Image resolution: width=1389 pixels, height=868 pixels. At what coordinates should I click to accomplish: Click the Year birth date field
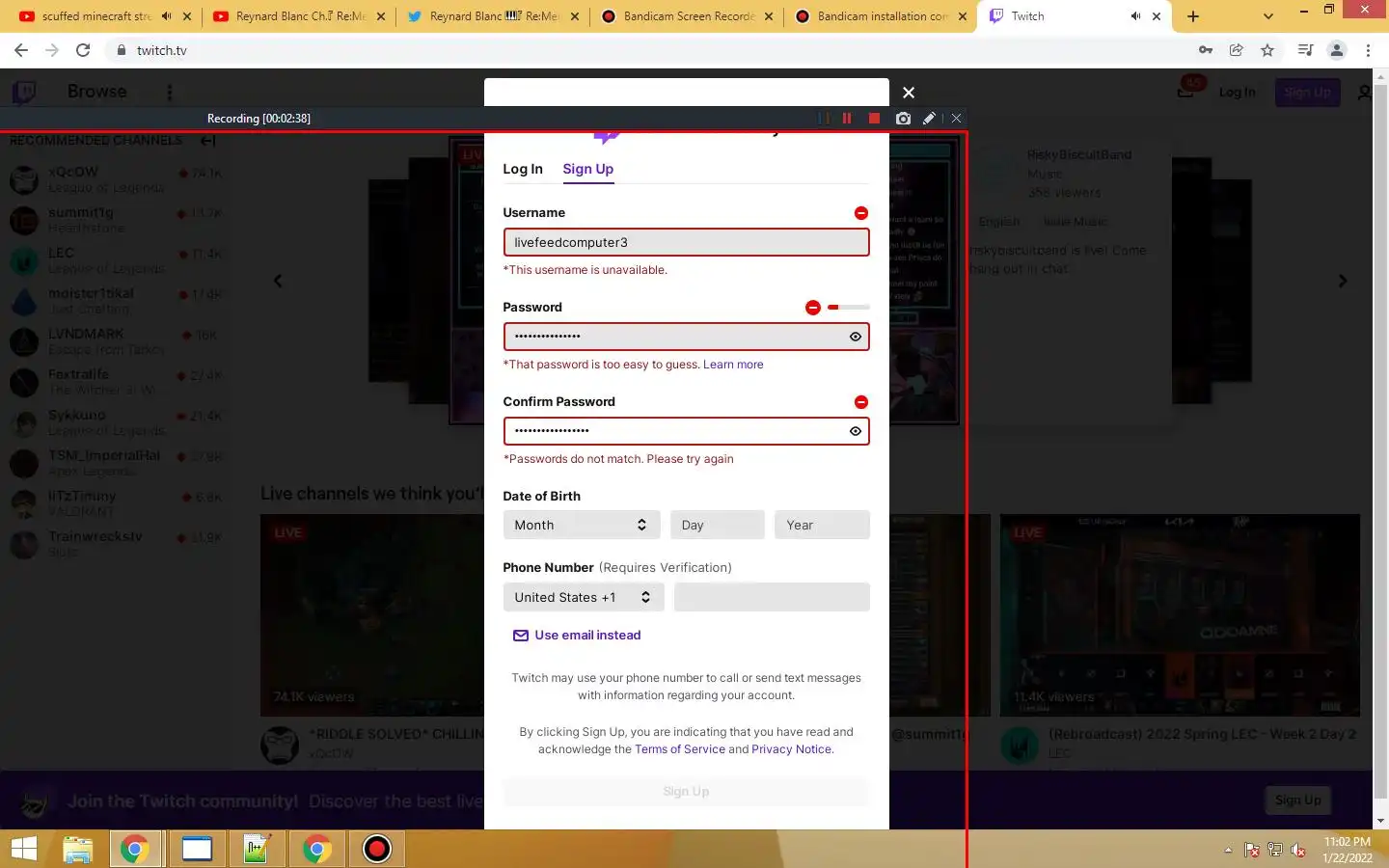click(822, 525)
